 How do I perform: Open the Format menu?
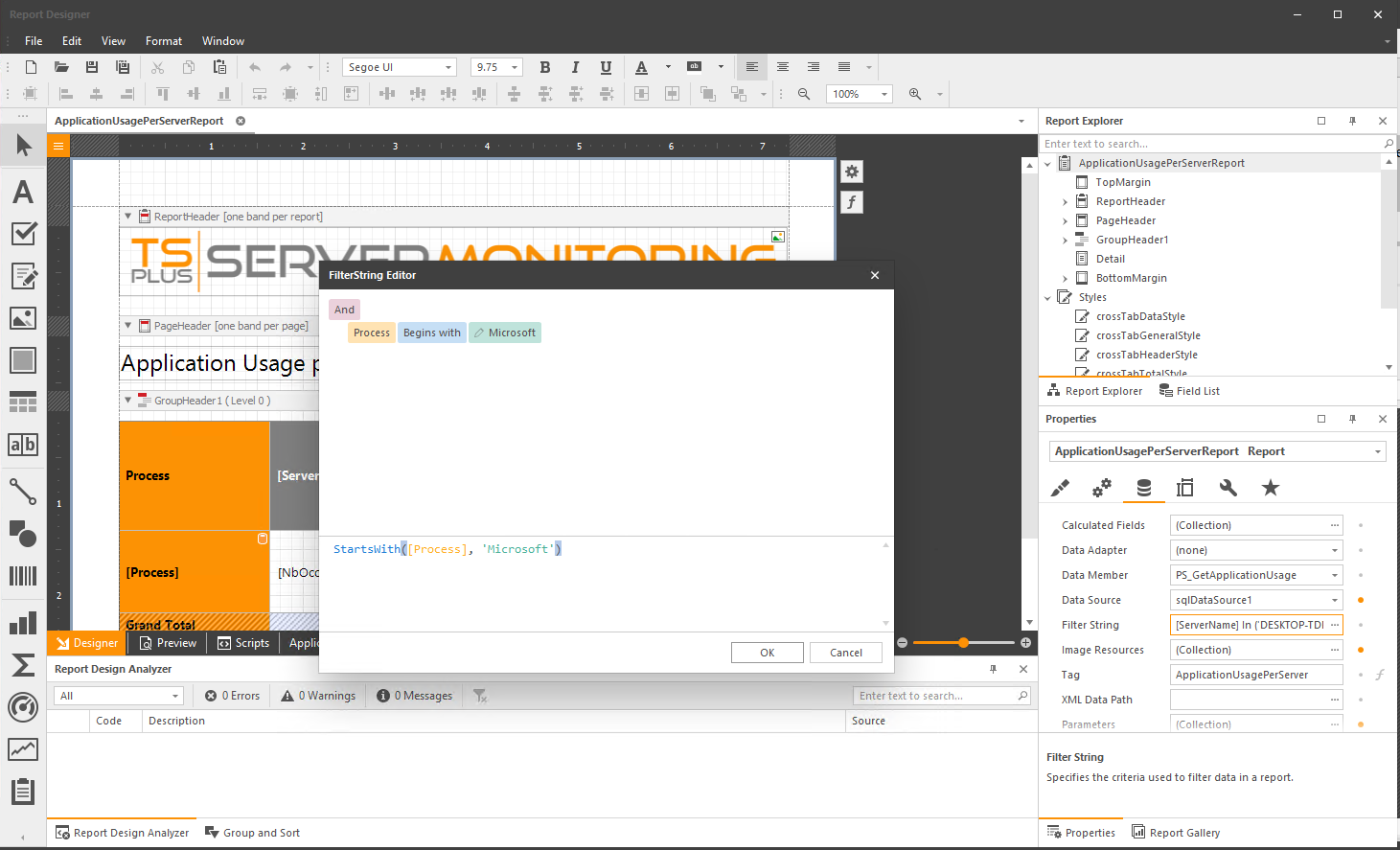pyautogui.click(x=163, y=40)
